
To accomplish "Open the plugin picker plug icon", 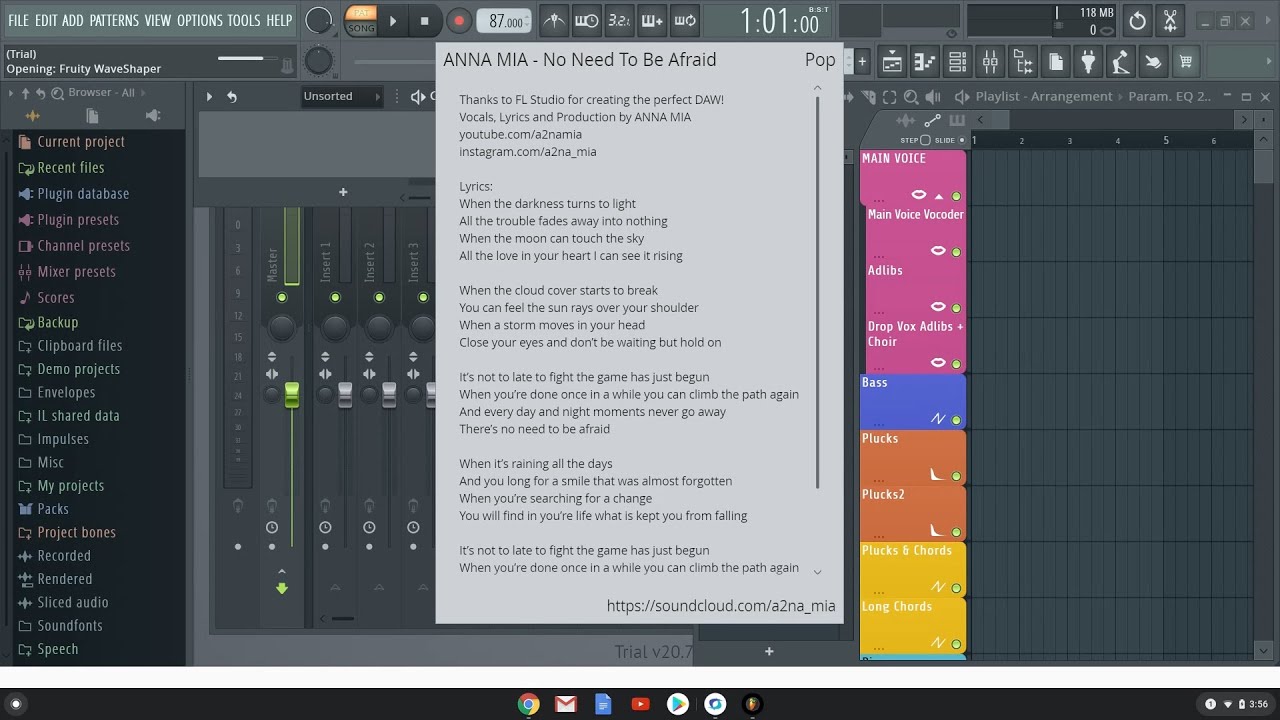I will (x=1089, y=62).
